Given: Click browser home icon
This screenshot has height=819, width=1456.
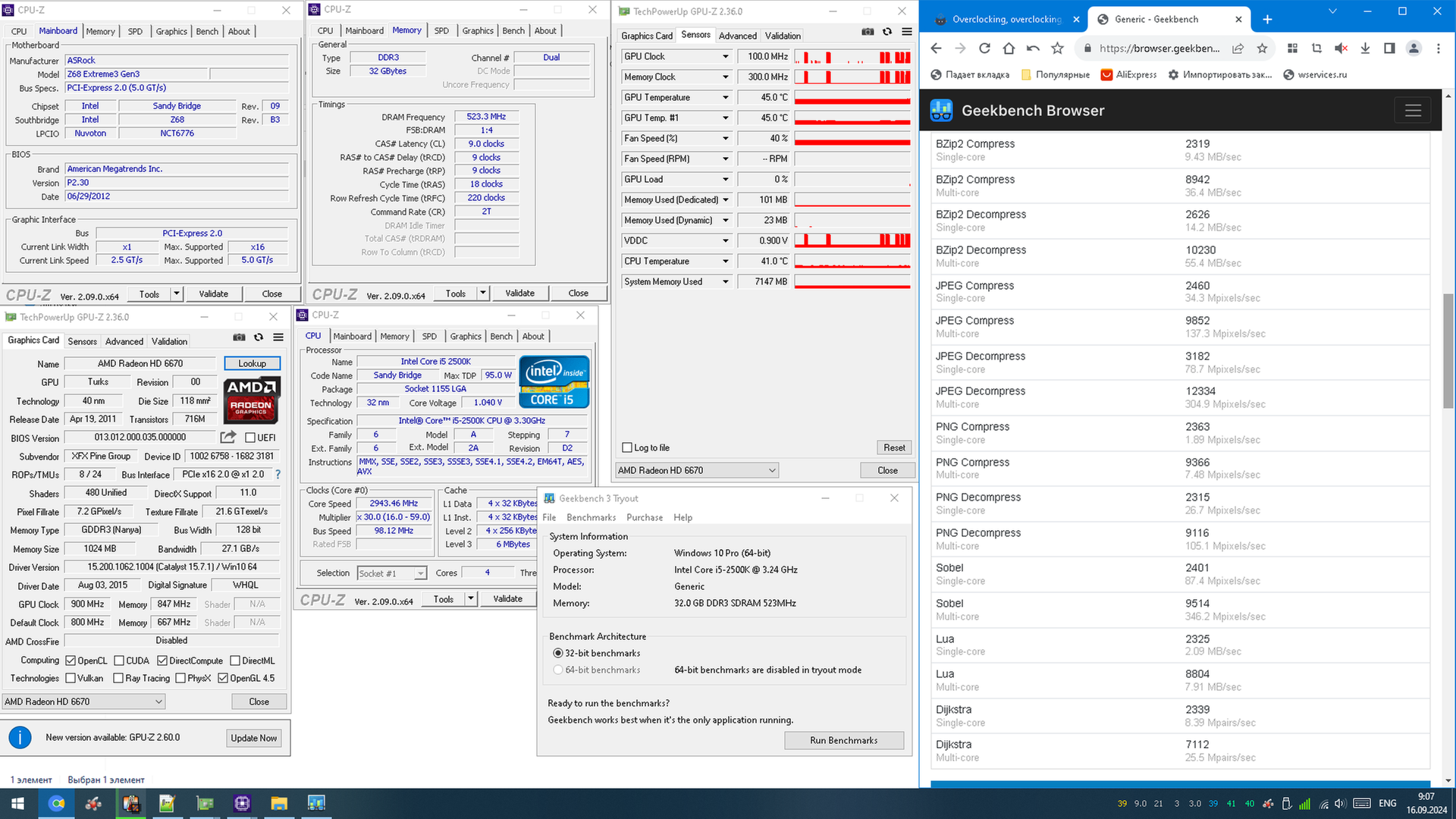Looking at the screenshot, I should [x=1009, y=49].
